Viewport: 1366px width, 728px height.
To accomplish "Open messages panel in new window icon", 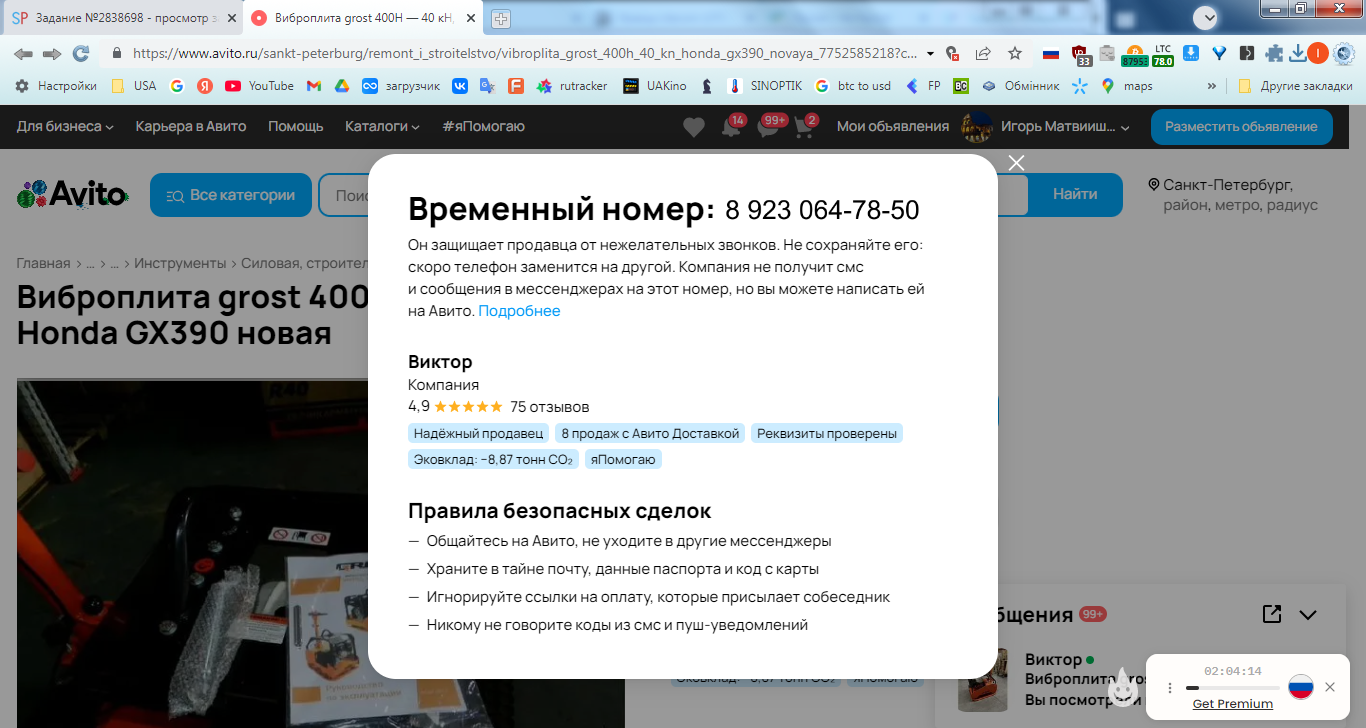I will click(x=1272, y=614).
